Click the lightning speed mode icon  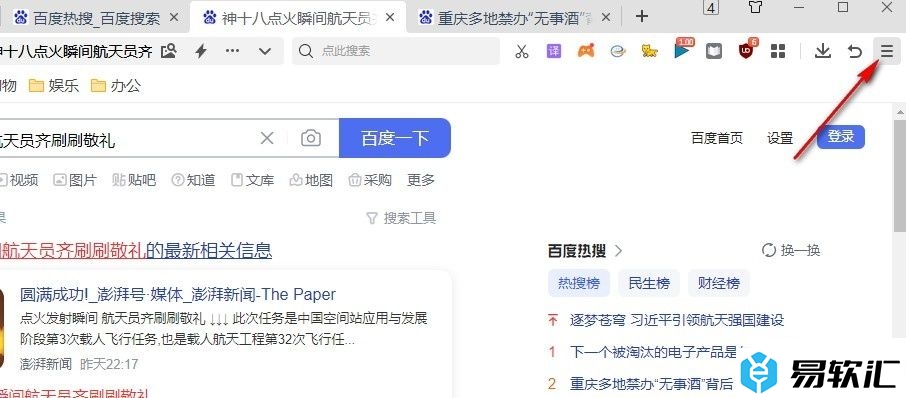tap(200, 51)
